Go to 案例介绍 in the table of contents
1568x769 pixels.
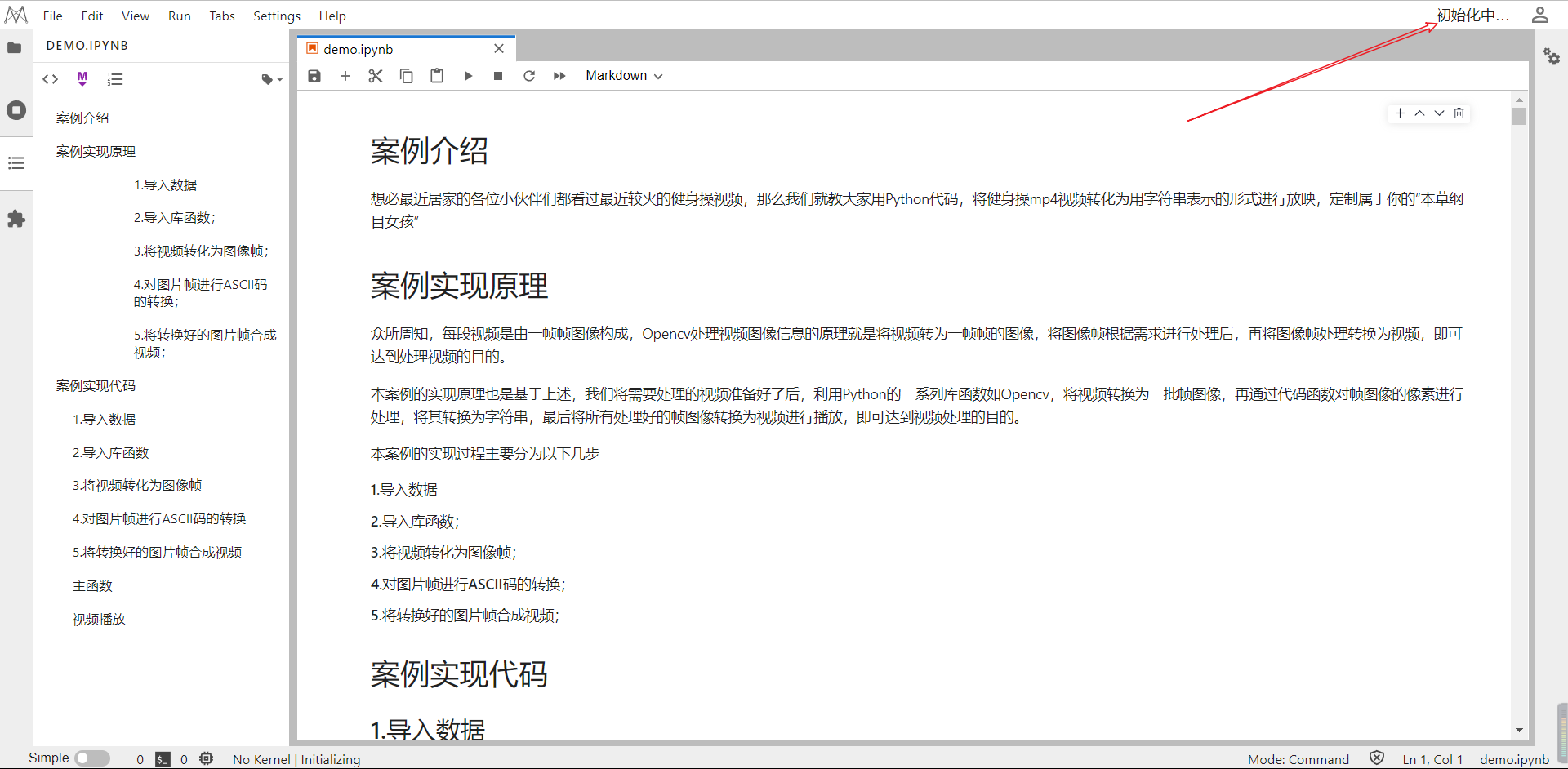tap(82, 118)
